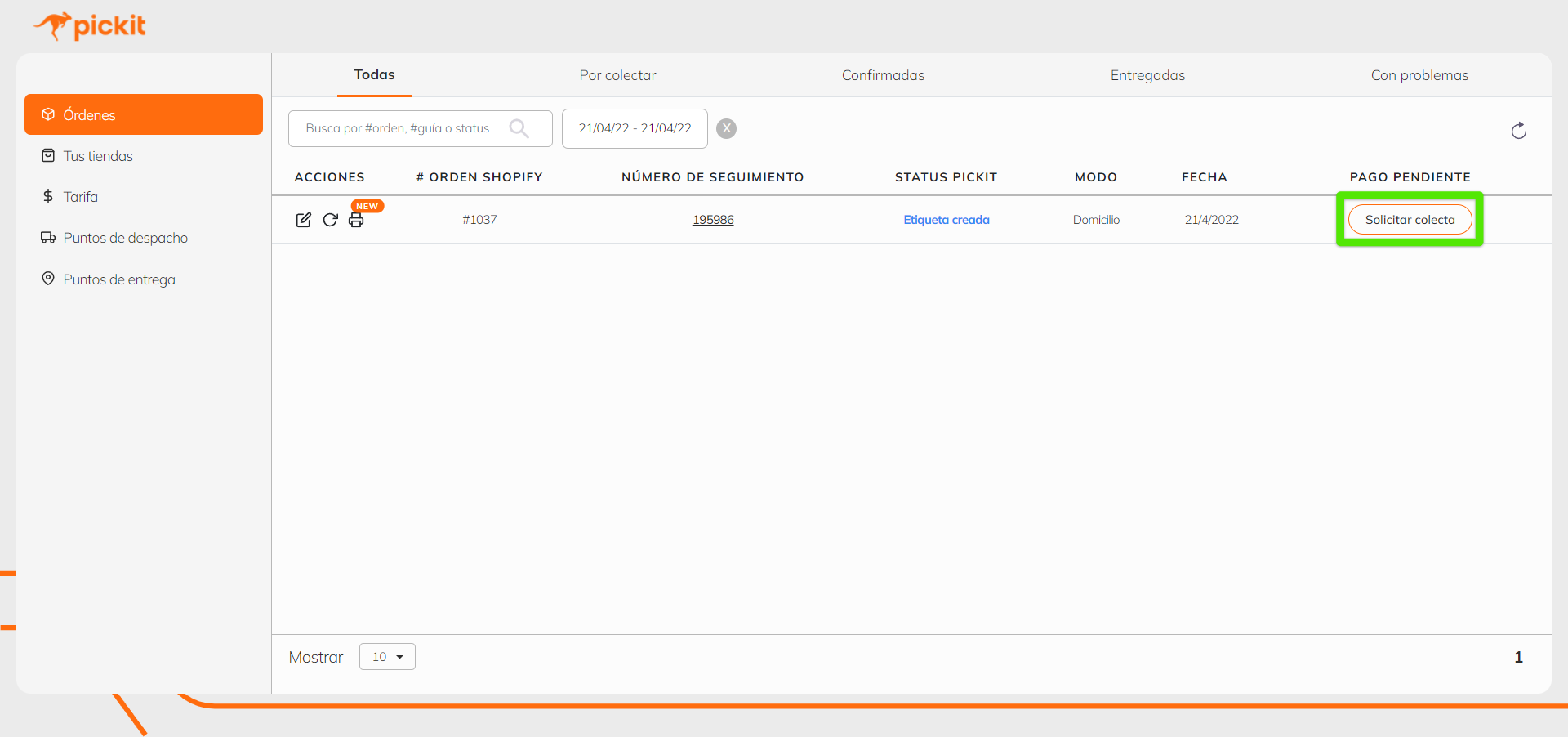Open Puntos de entrega page

click(119, 279)
